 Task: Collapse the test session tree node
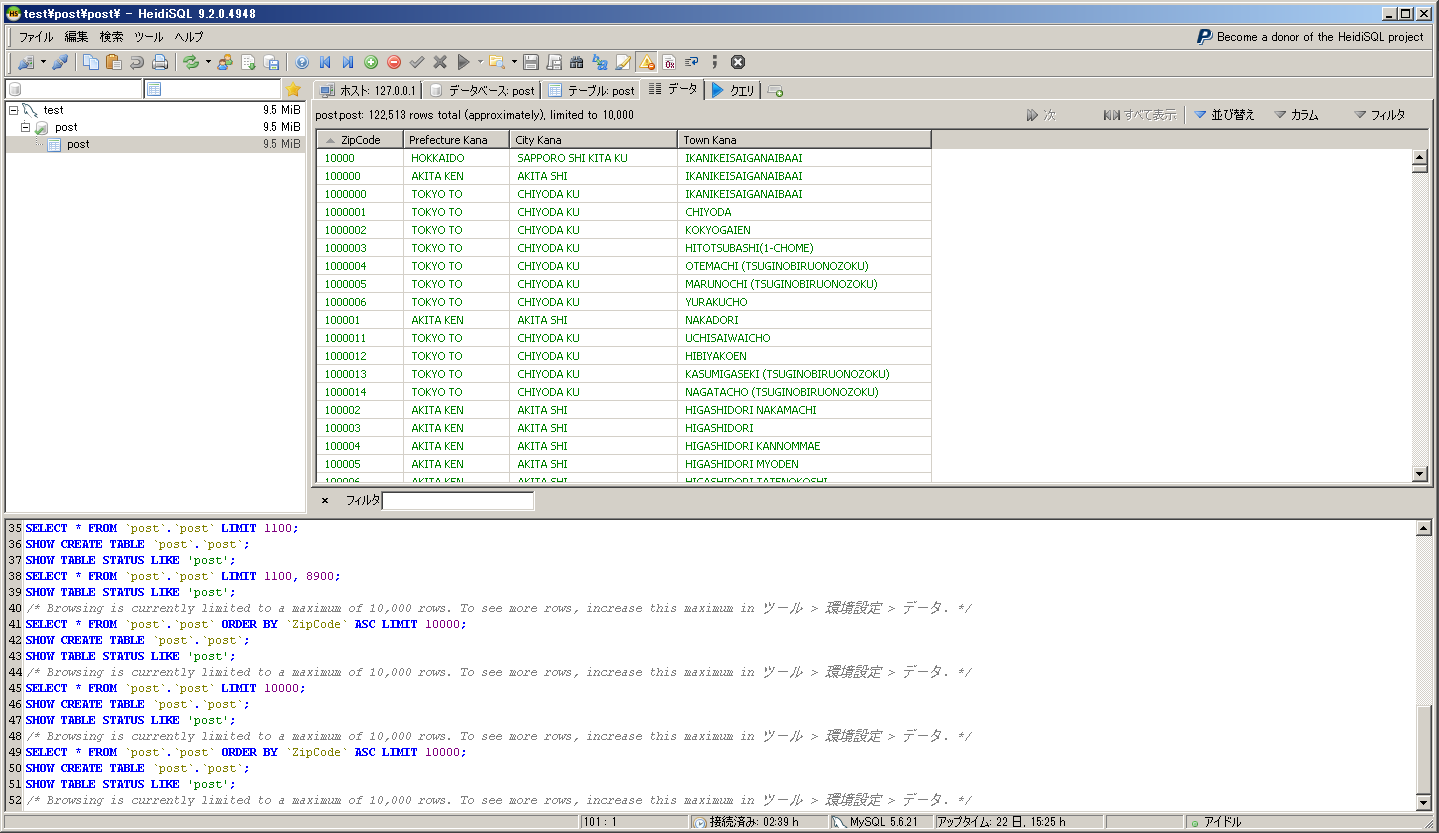coord(13,110)
